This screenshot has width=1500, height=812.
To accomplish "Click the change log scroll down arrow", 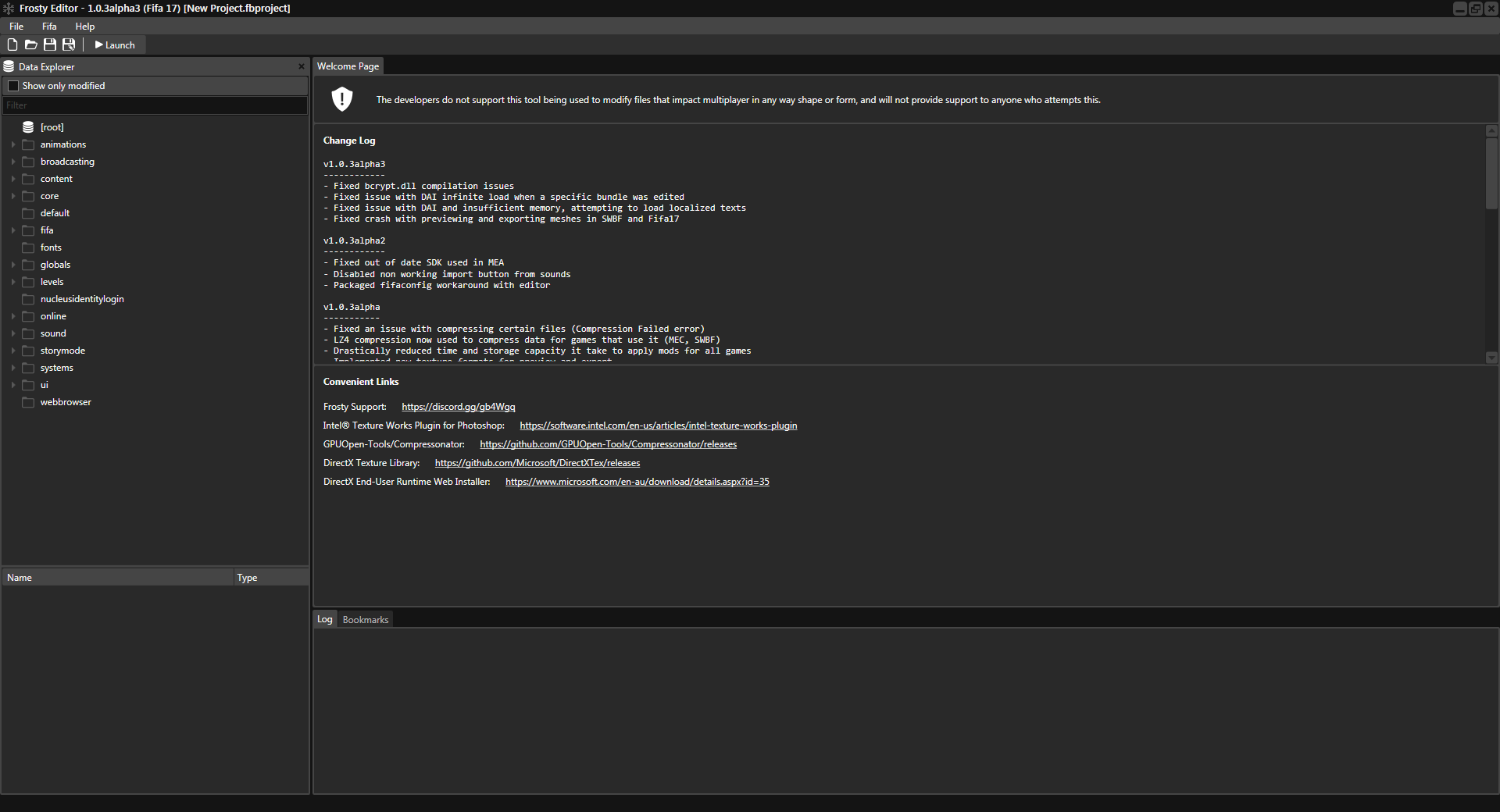I will point(1491,358).
